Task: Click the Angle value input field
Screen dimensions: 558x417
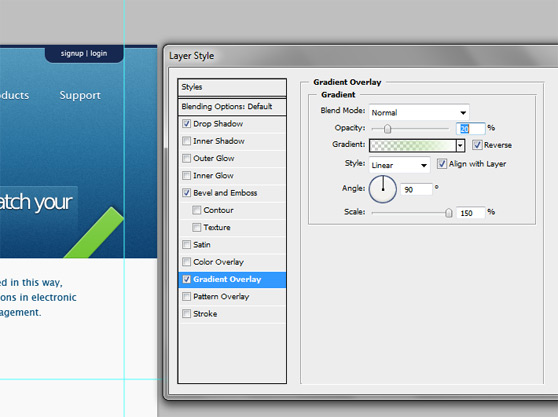Action: pyautogui.click(x=416, y=189)
